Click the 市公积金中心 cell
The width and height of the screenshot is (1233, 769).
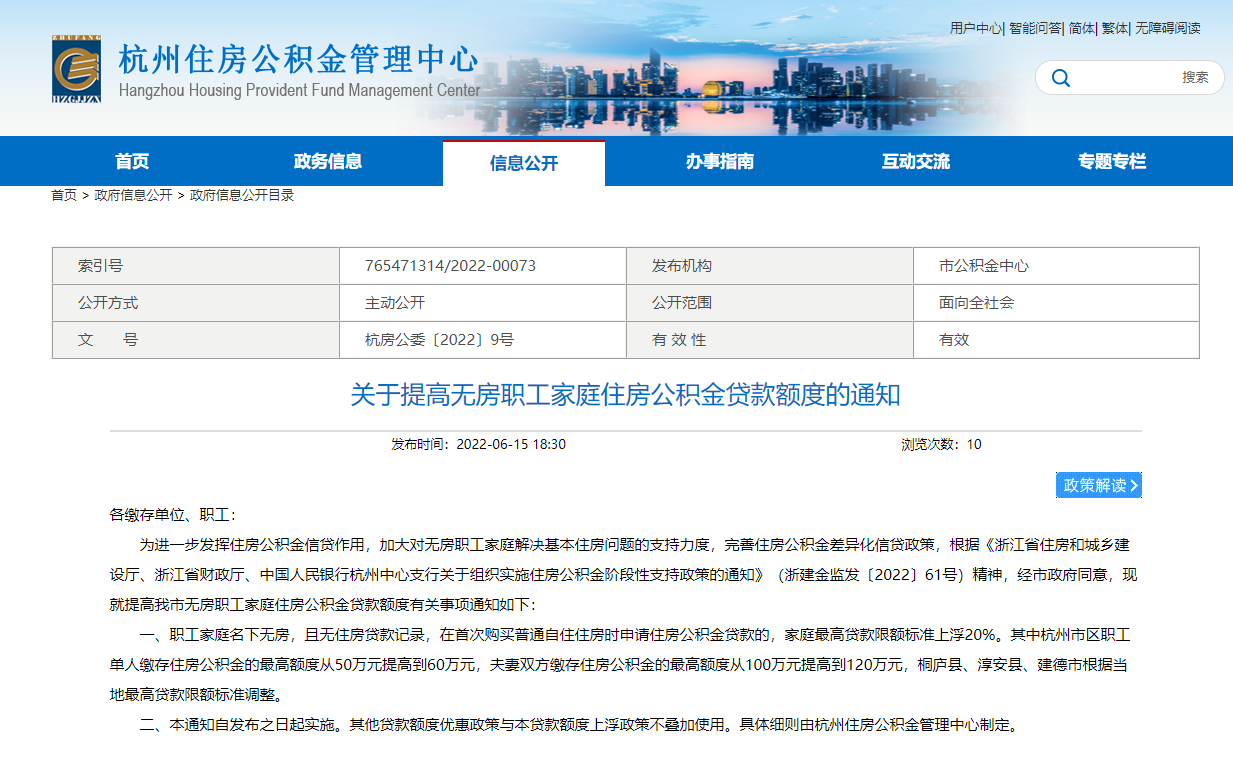pos(1056,266)
